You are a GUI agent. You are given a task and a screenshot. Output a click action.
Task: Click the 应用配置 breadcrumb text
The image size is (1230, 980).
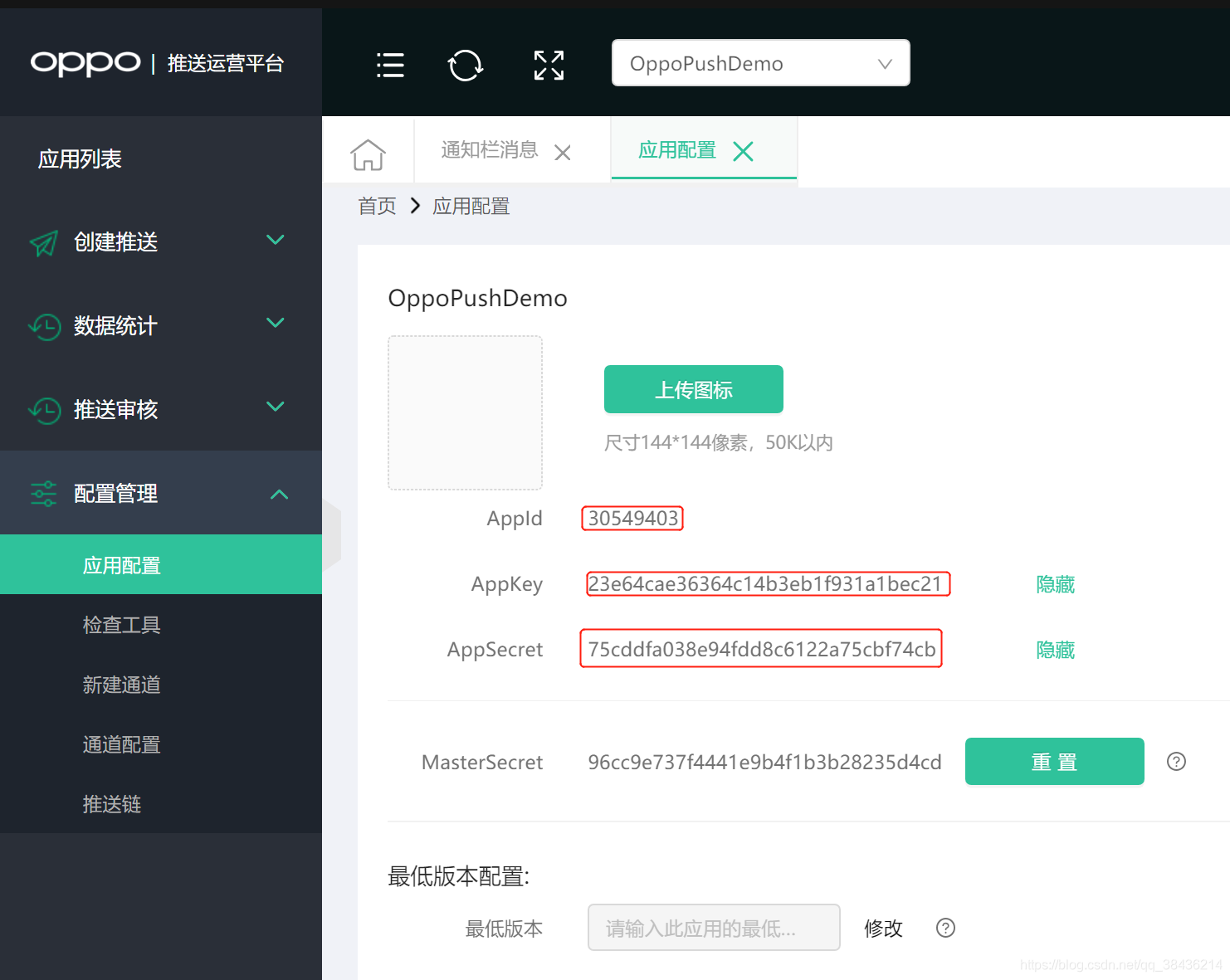[x=471, y=206]
